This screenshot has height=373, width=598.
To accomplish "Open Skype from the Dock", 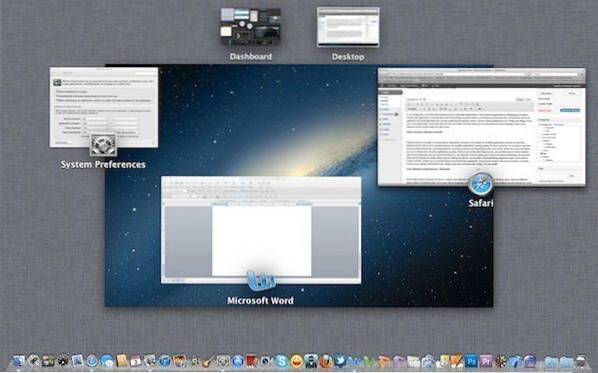I will [x=281, y=361].
